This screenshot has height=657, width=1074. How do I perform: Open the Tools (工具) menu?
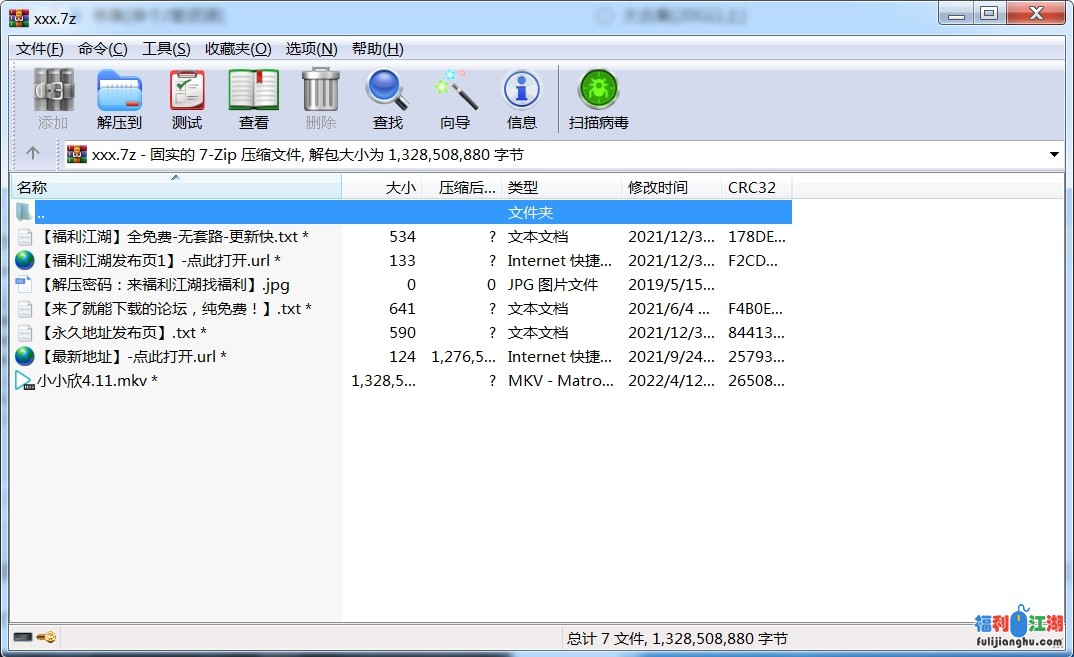pyautogui.click(x=166, y=49)
